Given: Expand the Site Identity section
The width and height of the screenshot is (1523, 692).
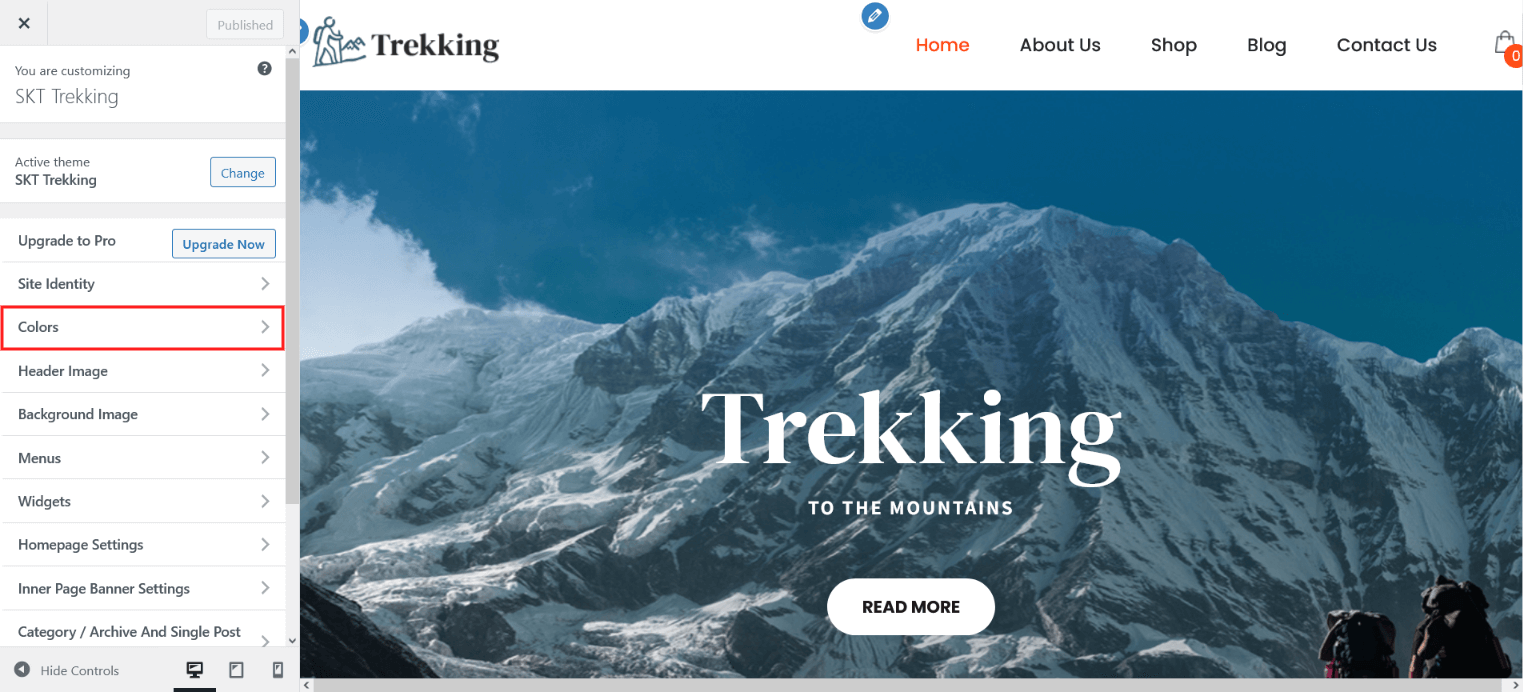Looking at the screenshot, I should click(x=143, y=284).
